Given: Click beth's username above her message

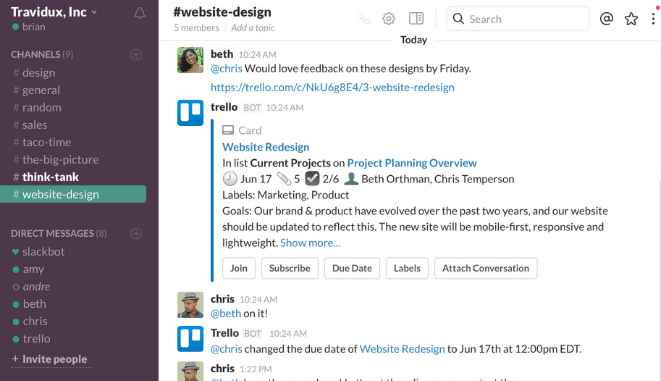Looking at the screenshot, I should click(x=222, y=54).
